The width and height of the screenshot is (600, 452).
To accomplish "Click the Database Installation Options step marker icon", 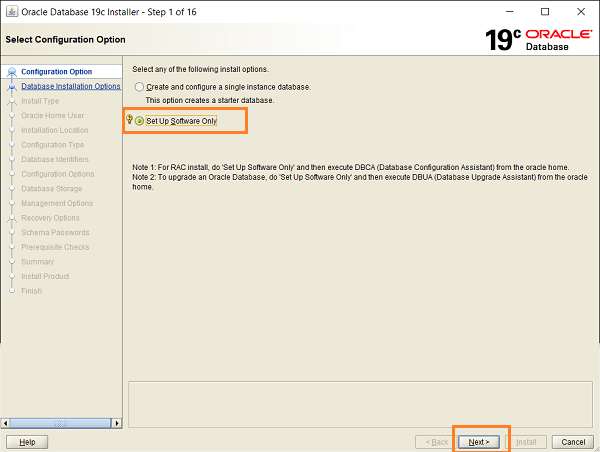I will [12, 87].
